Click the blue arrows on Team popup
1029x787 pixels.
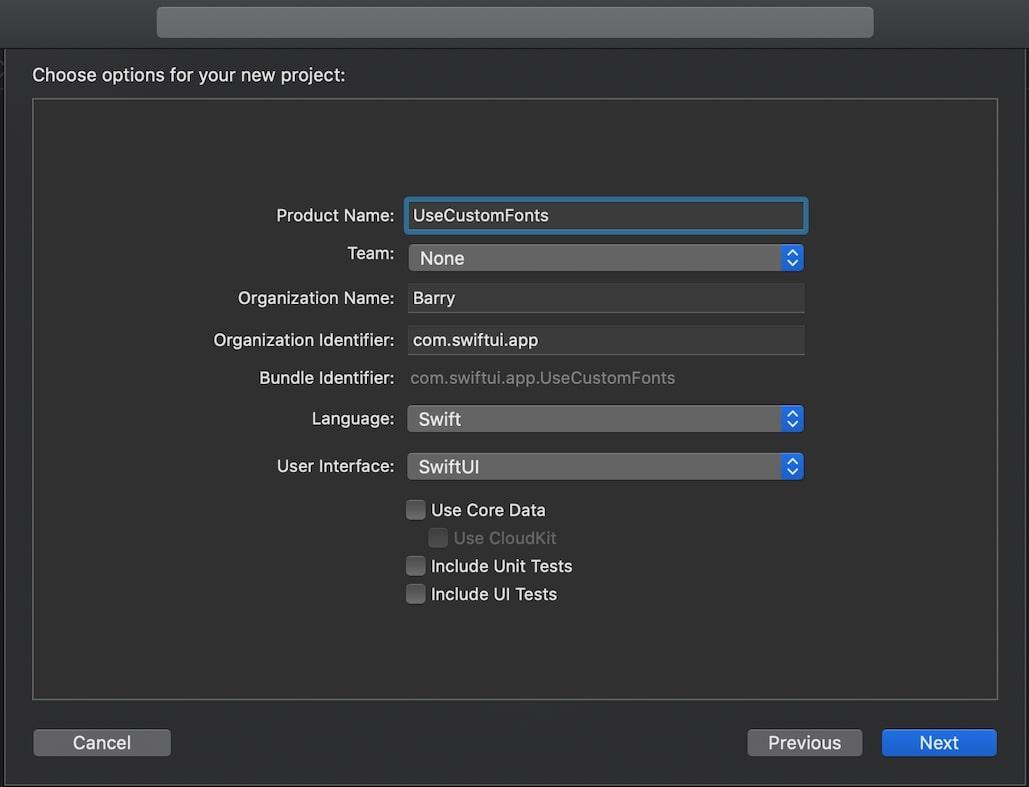792,258
